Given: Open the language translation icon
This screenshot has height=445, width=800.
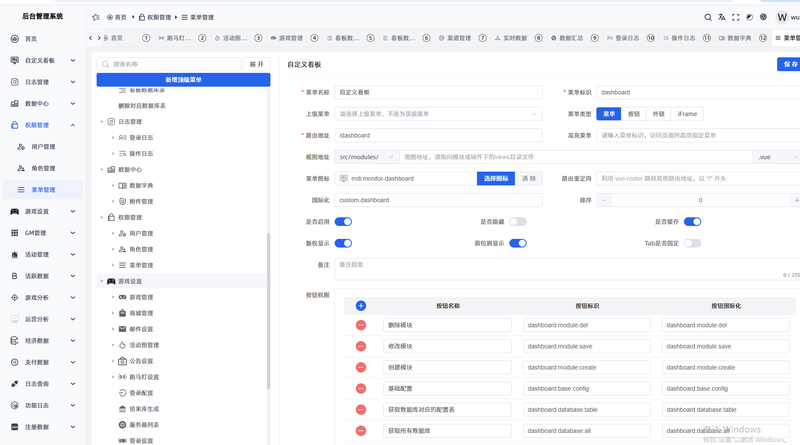Looking at the screenshot, I should [721, 17].
